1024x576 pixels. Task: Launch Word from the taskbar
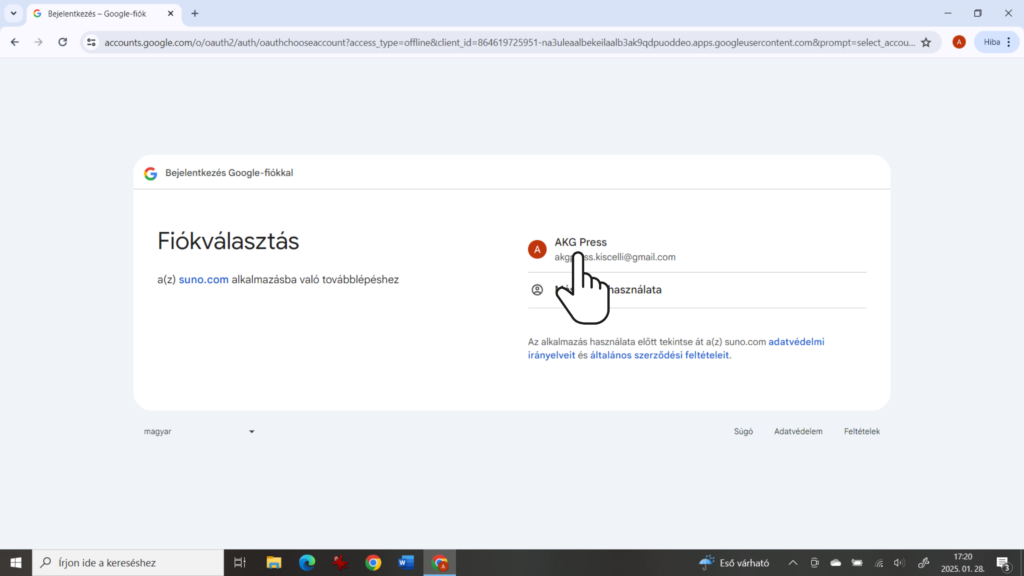coord(406,562)
